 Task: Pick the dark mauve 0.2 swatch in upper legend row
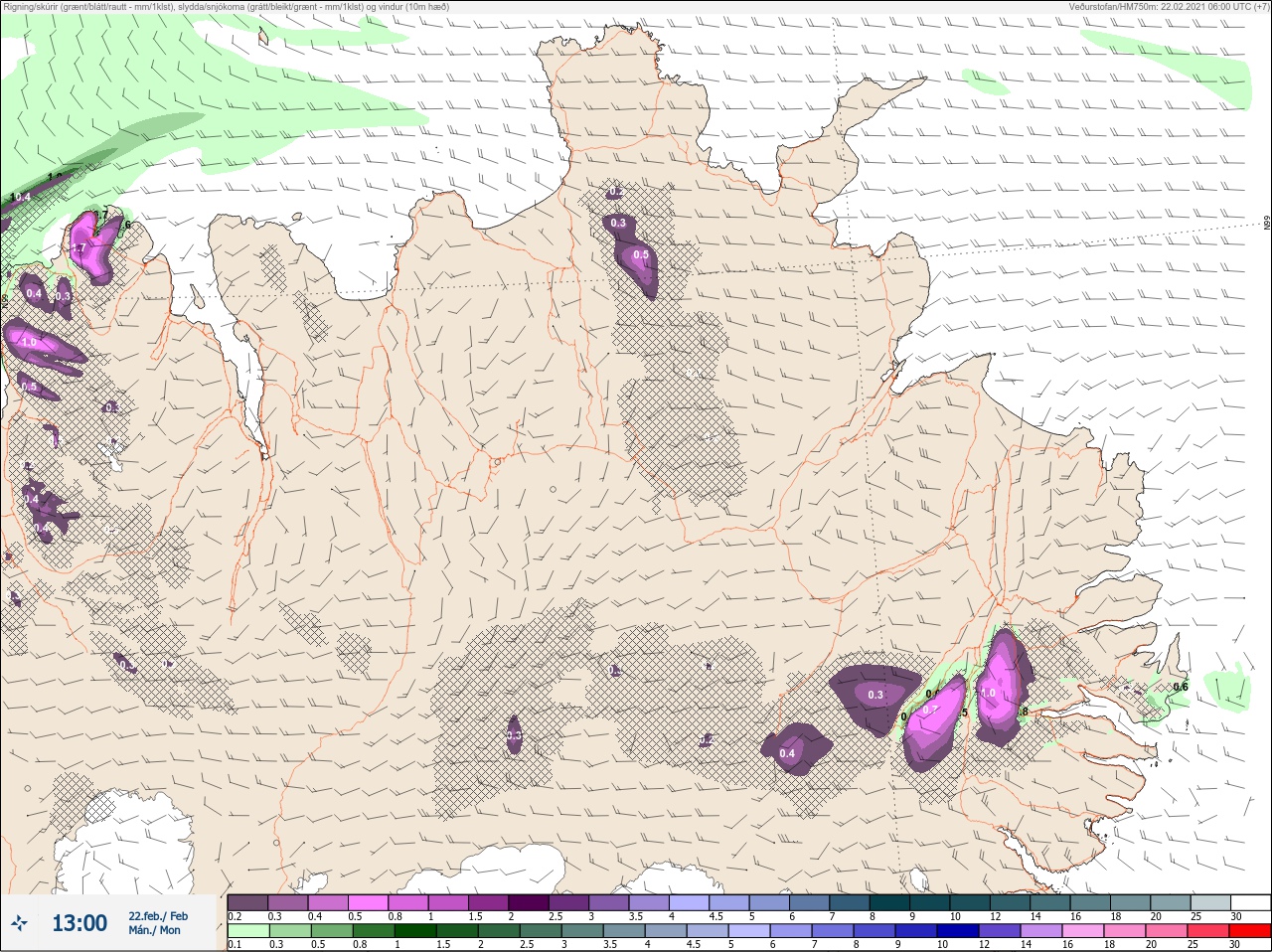pos(247,902)
